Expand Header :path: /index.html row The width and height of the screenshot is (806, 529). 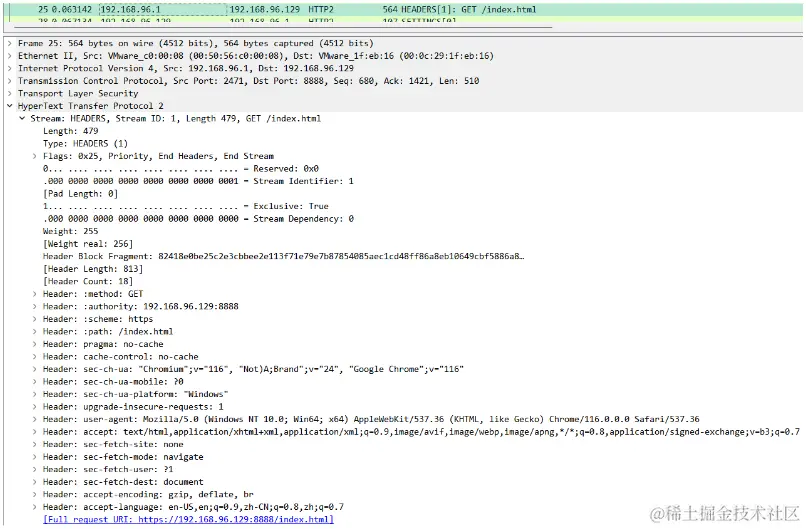click(x=34, y=332)
